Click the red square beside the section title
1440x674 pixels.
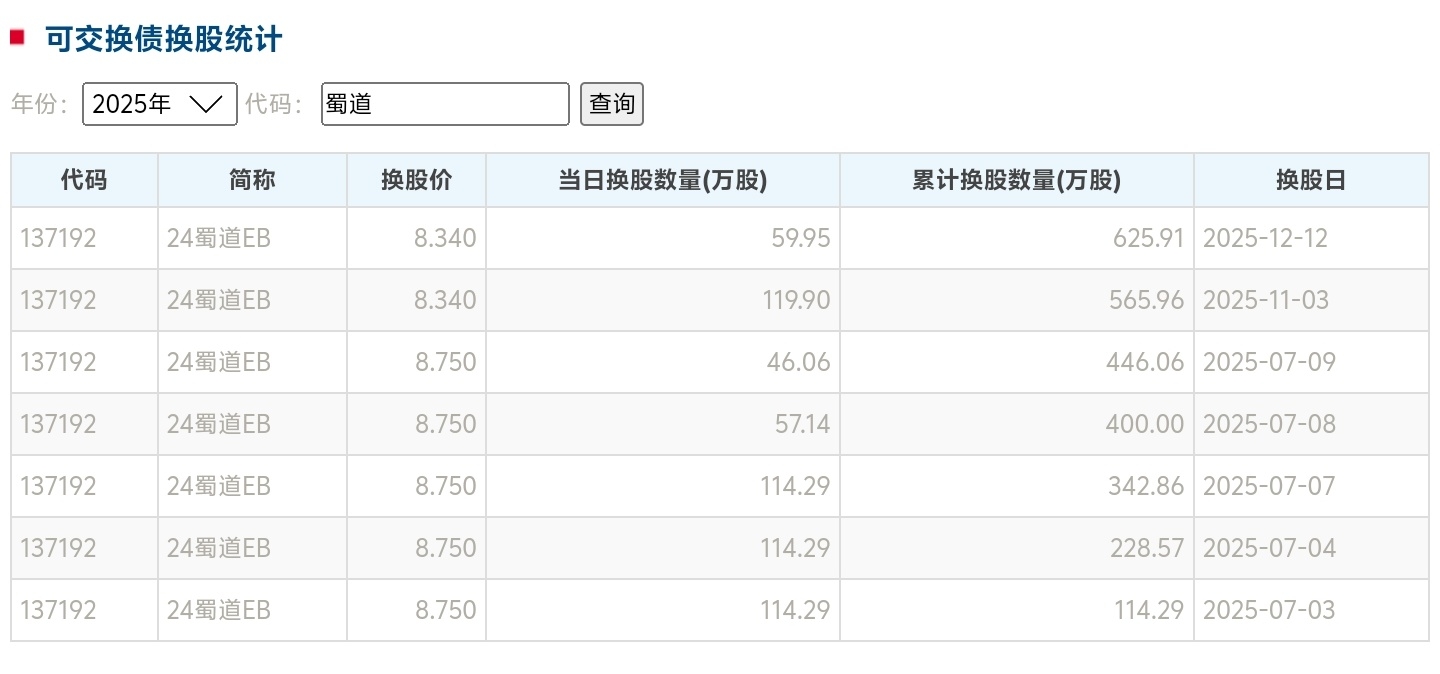click(x=17, y=38)
